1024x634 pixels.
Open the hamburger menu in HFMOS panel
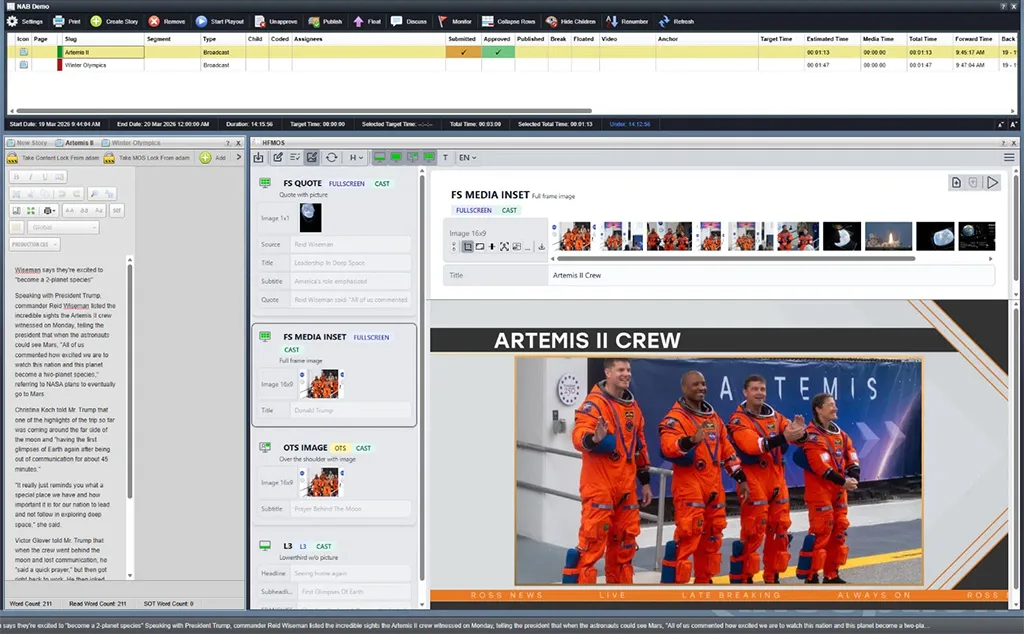[1009, 157]
